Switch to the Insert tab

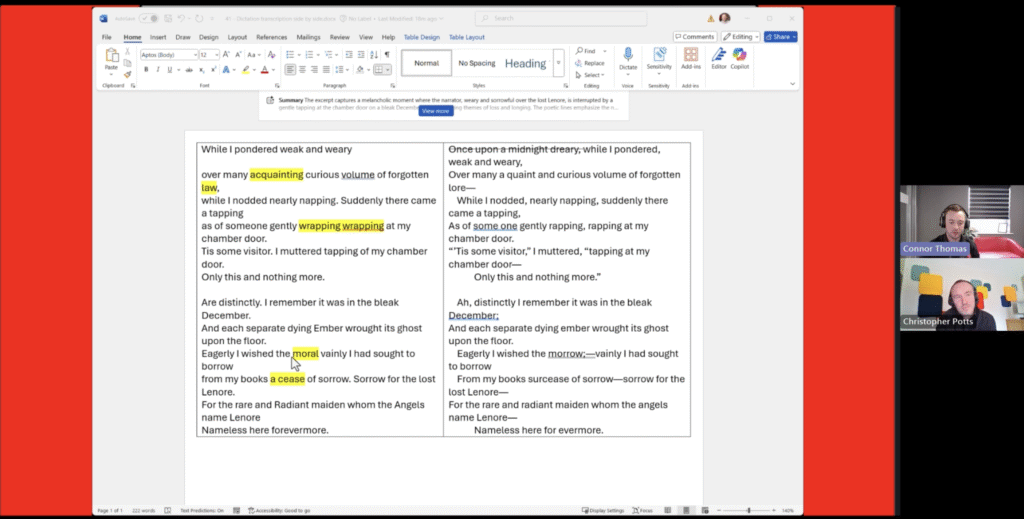(158, 37)
